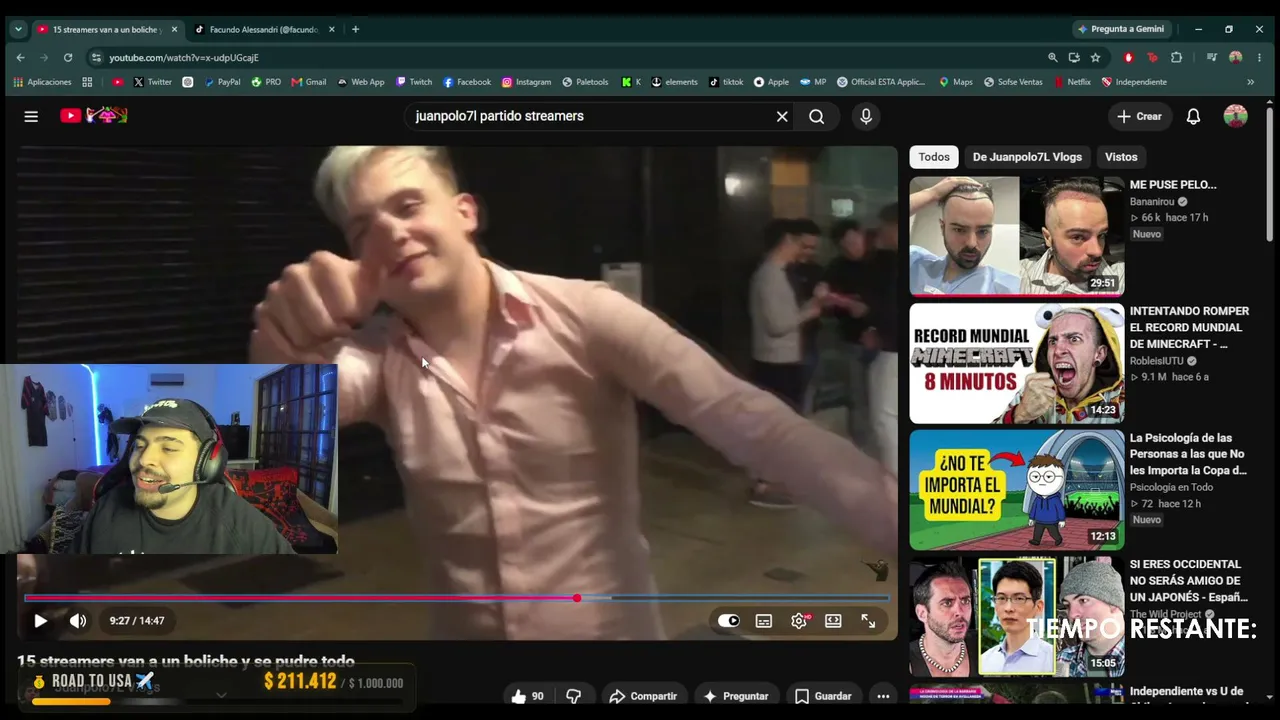The width and height of the screenshot is (1280, 720).
Task: Go back to previous page
Action: coord(20,57)
